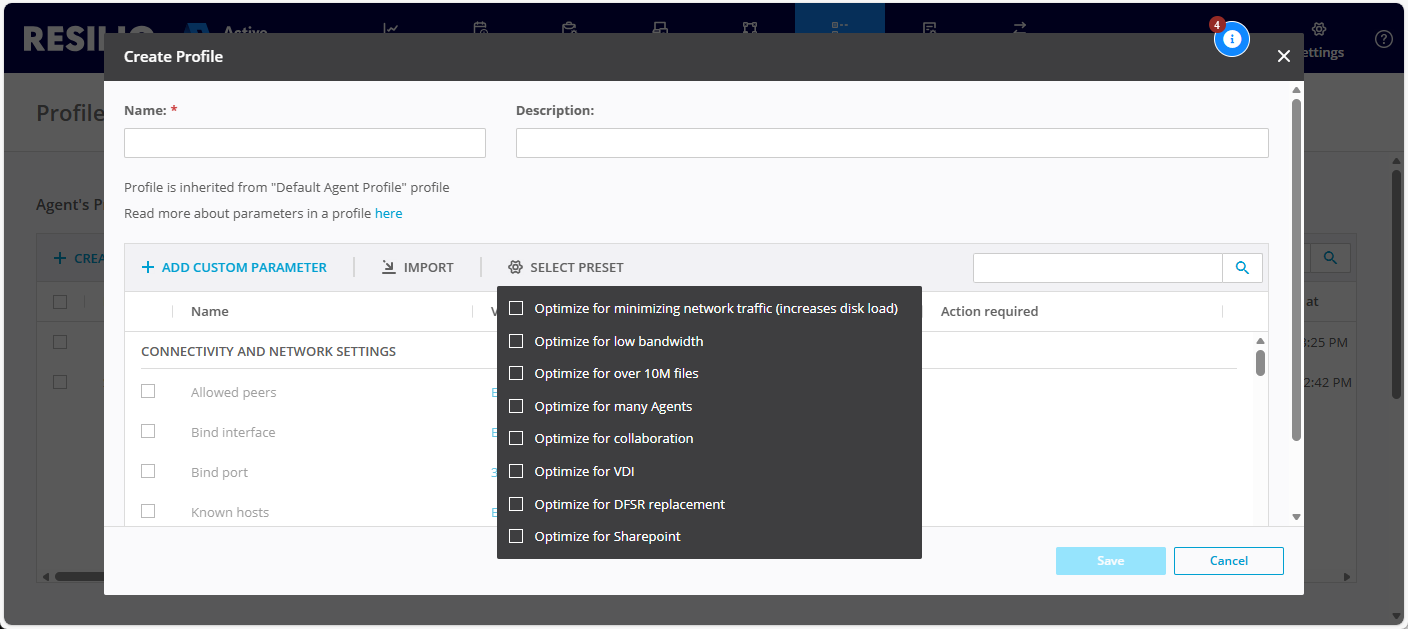This screenshot has width=1408, height=629.
Task: Check the Allowed peers parameter checkbox
Action: tap(148, 392)
